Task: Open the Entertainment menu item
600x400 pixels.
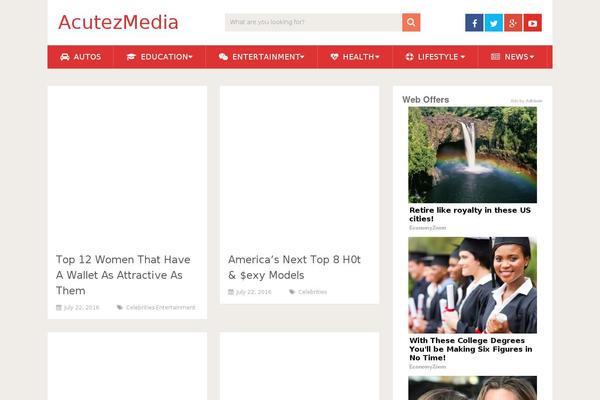Action: click(x=261, y=57)
